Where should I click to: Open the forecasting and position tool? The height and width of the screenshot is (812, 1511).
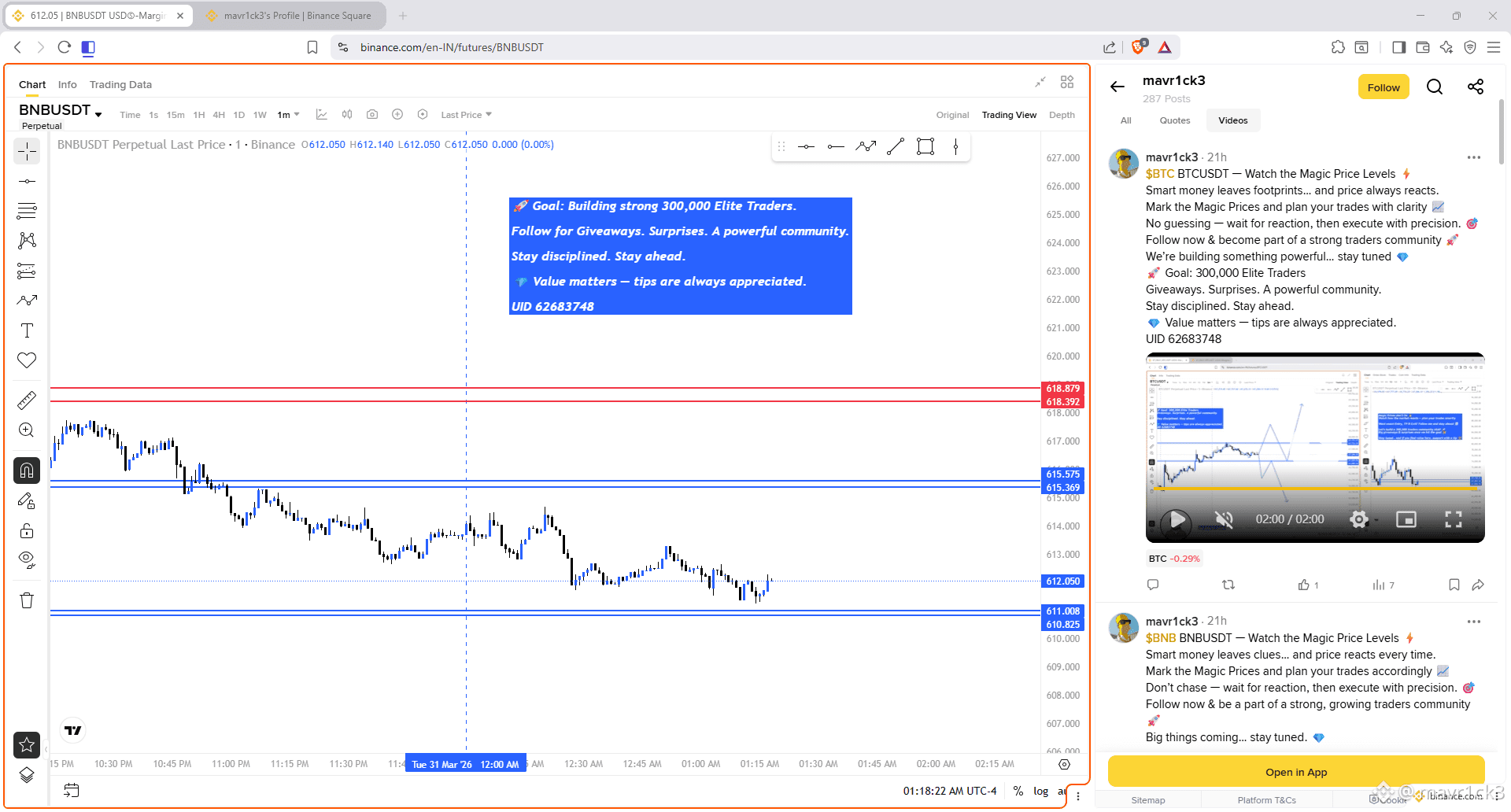coord(27,271)
